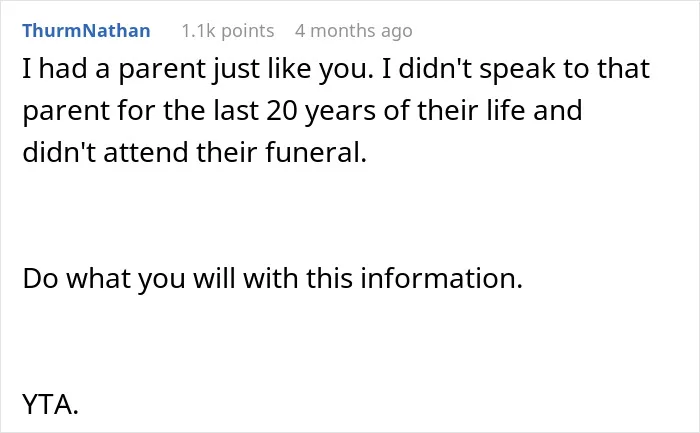Click the first line starting I had a parent

336,69
